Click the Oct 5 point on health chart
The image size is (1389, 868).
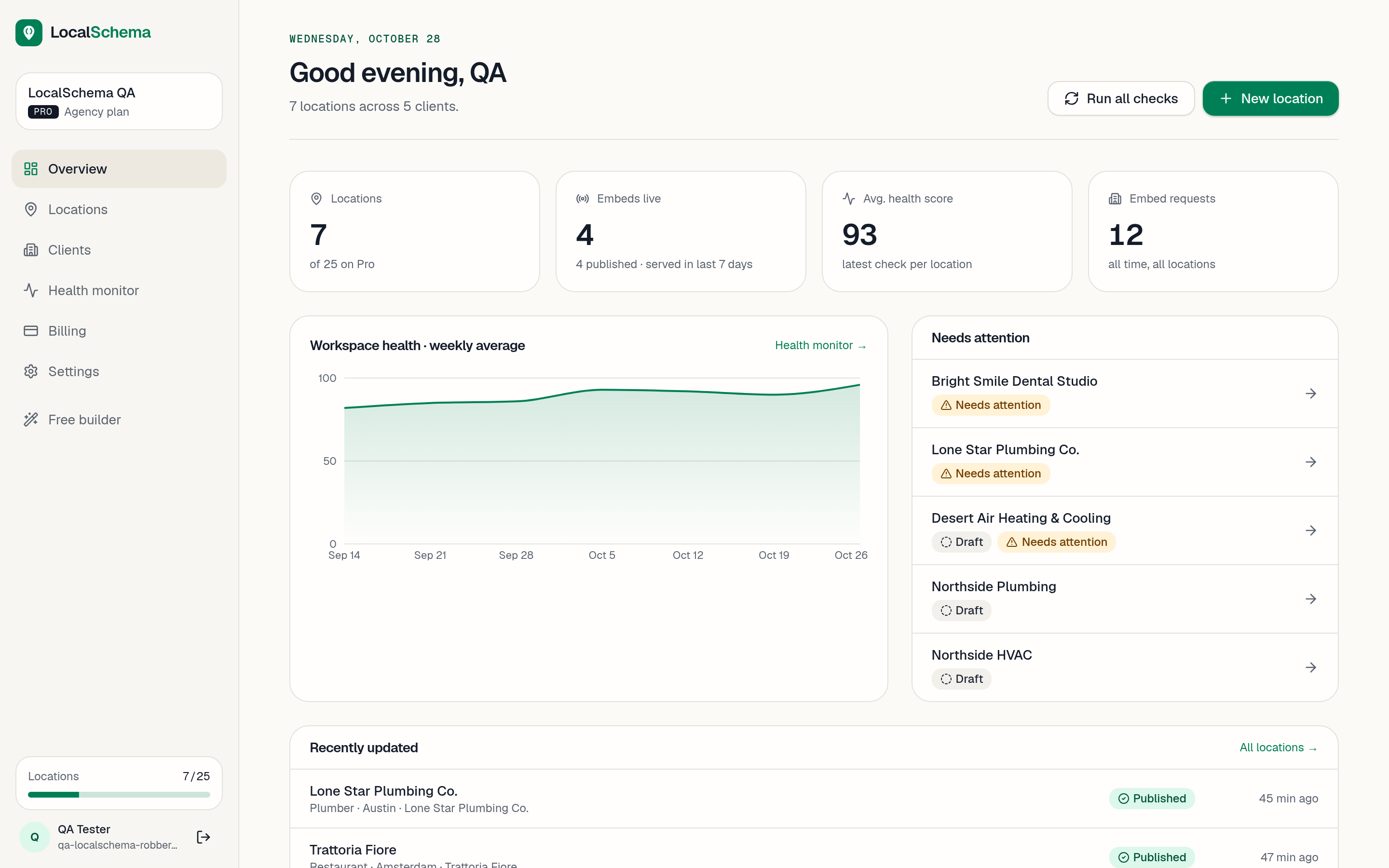[601, 390]
